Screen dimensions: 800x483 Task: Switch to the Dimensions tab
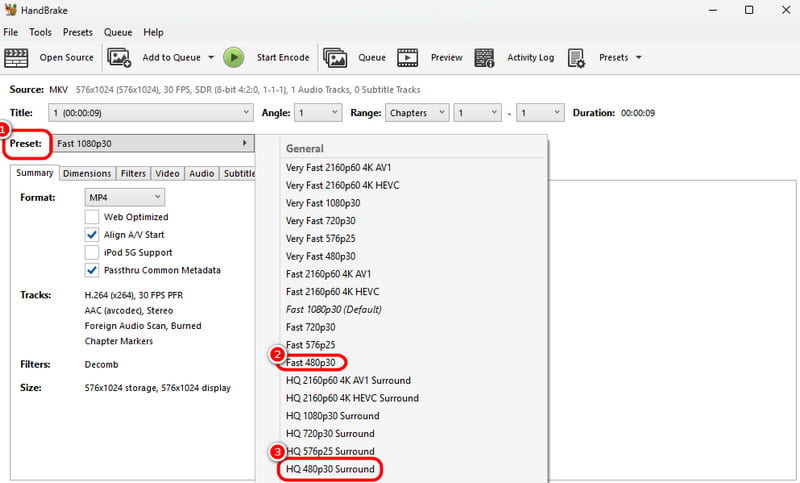pyautogui.click(x=87, y=173)
